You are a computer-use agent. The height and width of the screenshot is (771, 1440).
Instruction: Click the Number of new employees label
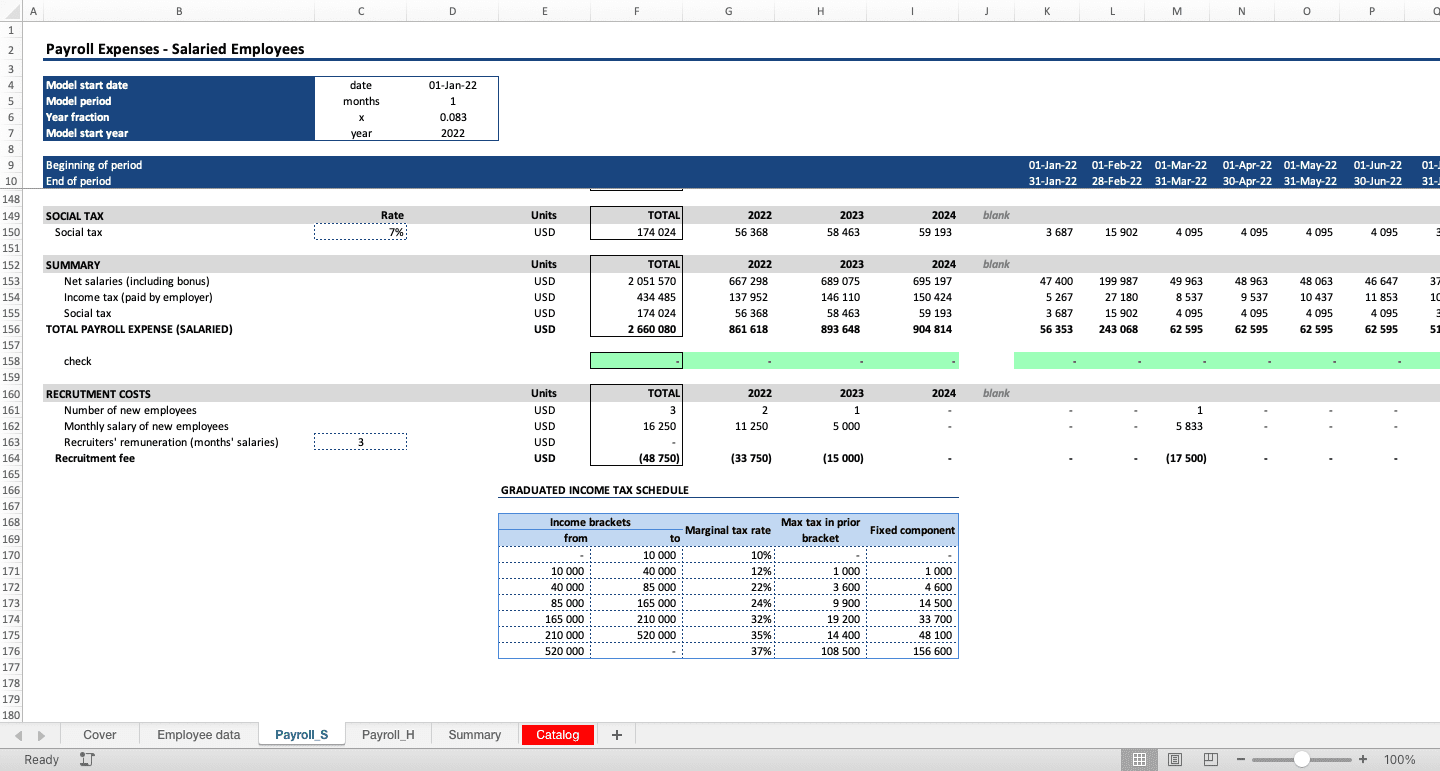(130, 410)
